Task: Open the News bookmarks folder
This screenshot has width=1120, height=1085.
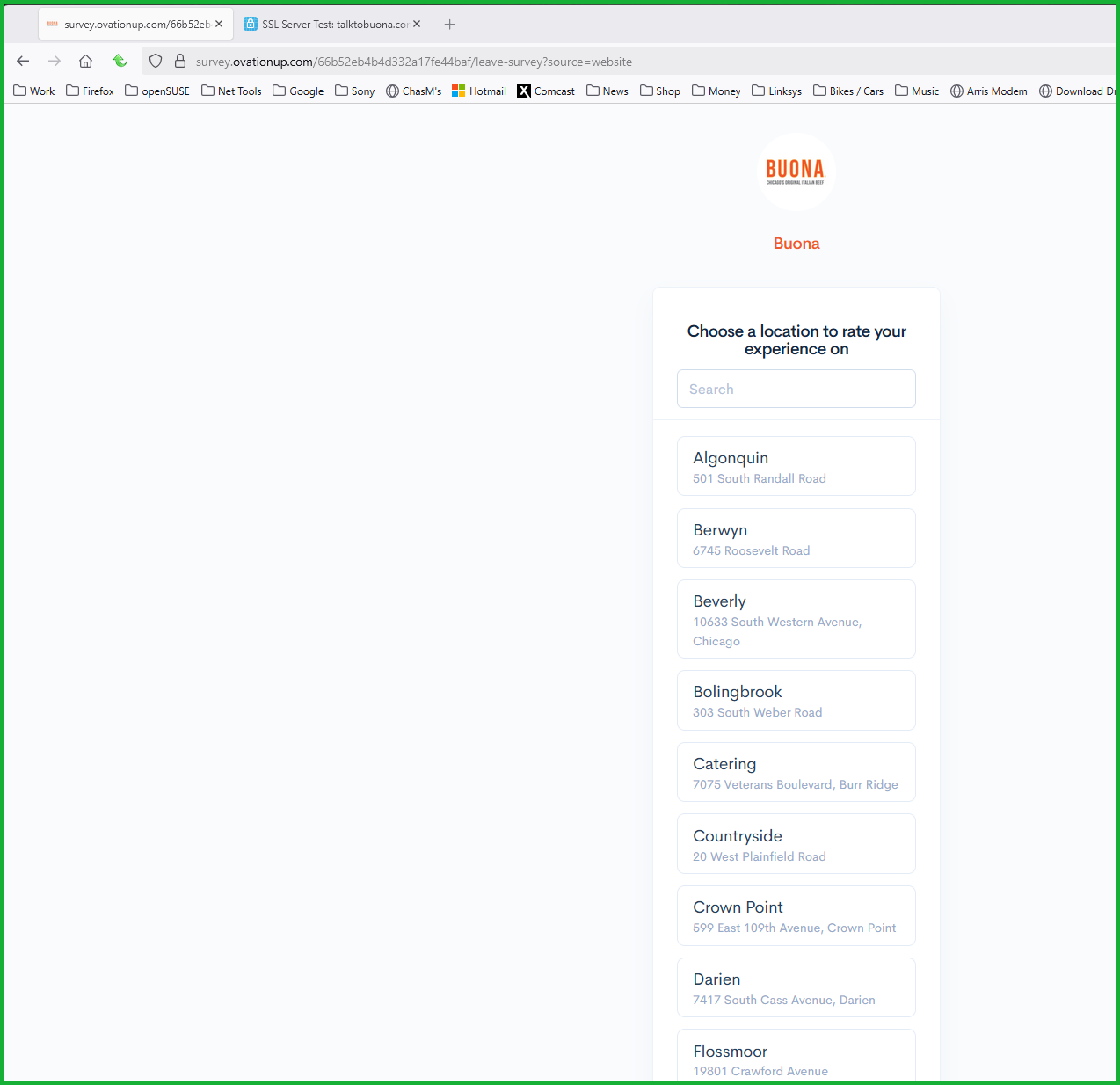Action: (x=607, y=91)
